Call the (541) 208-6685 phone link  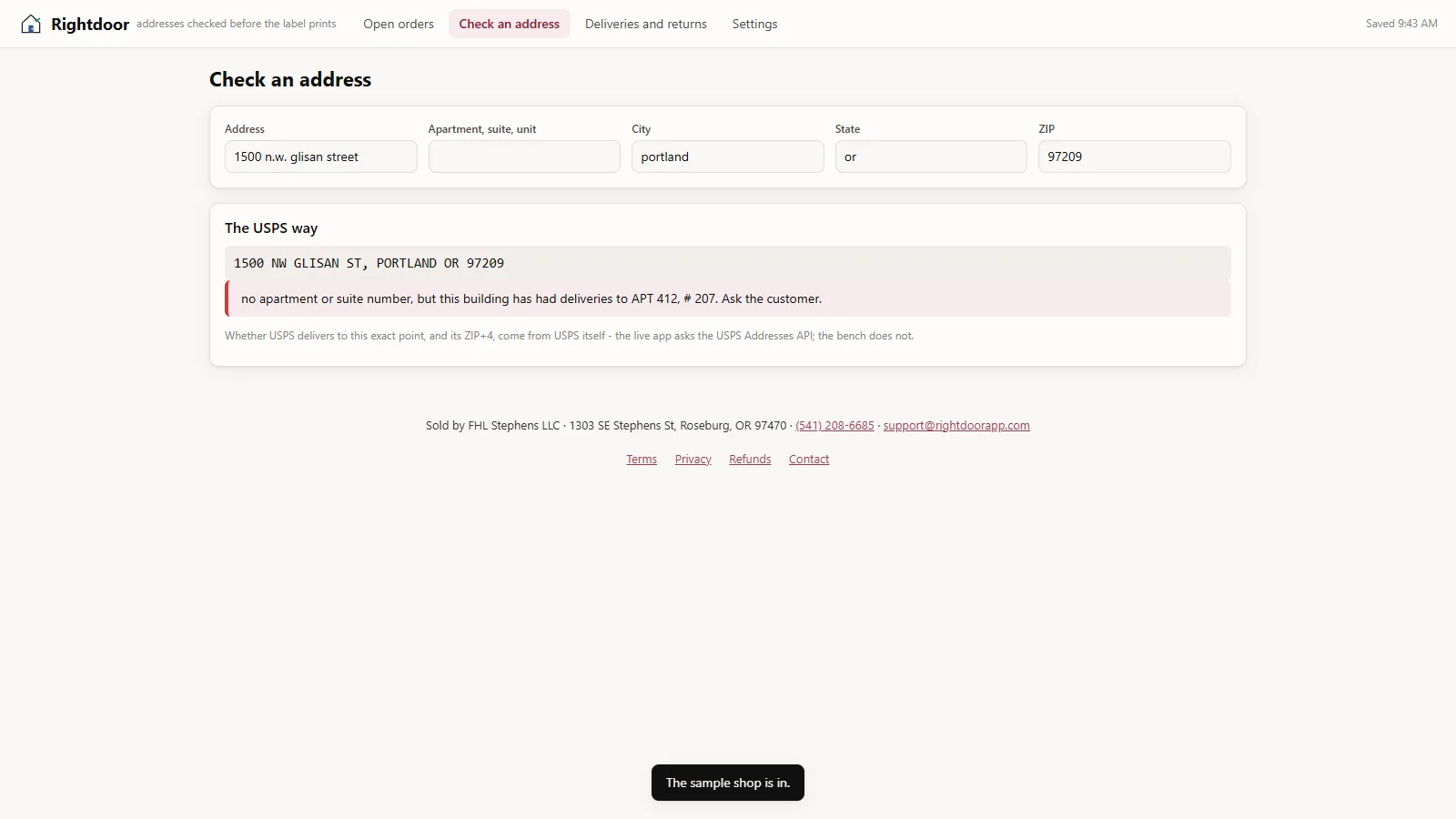(834, 425)
